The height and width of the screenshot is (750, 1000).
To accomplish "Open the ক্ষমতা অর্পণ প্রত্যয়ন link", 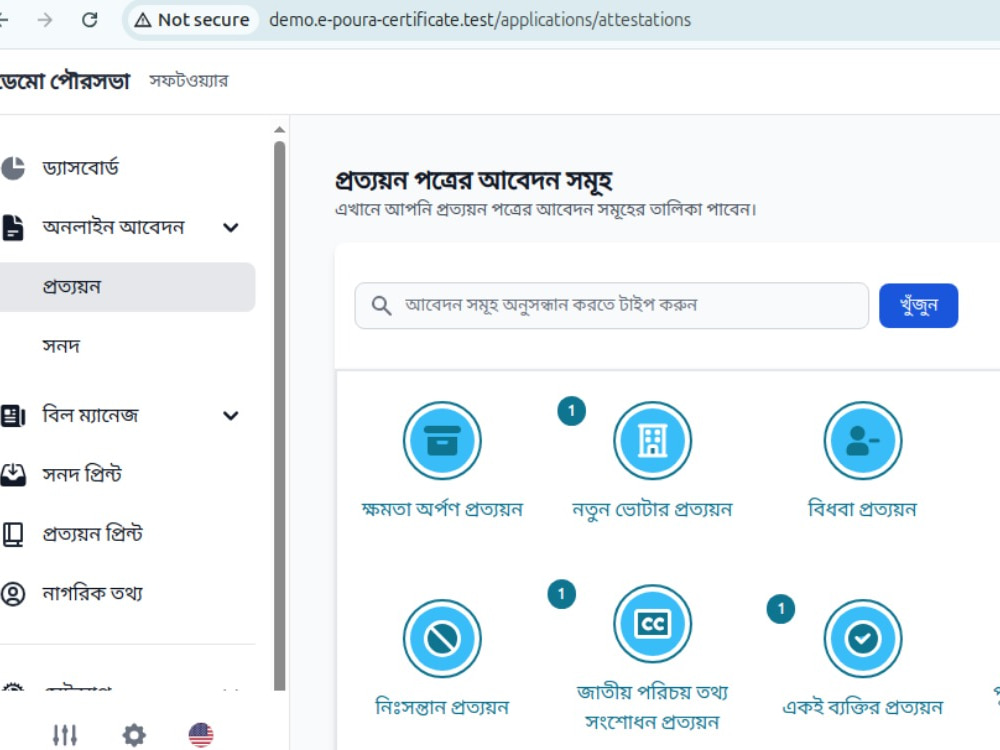I will (442, 510).
